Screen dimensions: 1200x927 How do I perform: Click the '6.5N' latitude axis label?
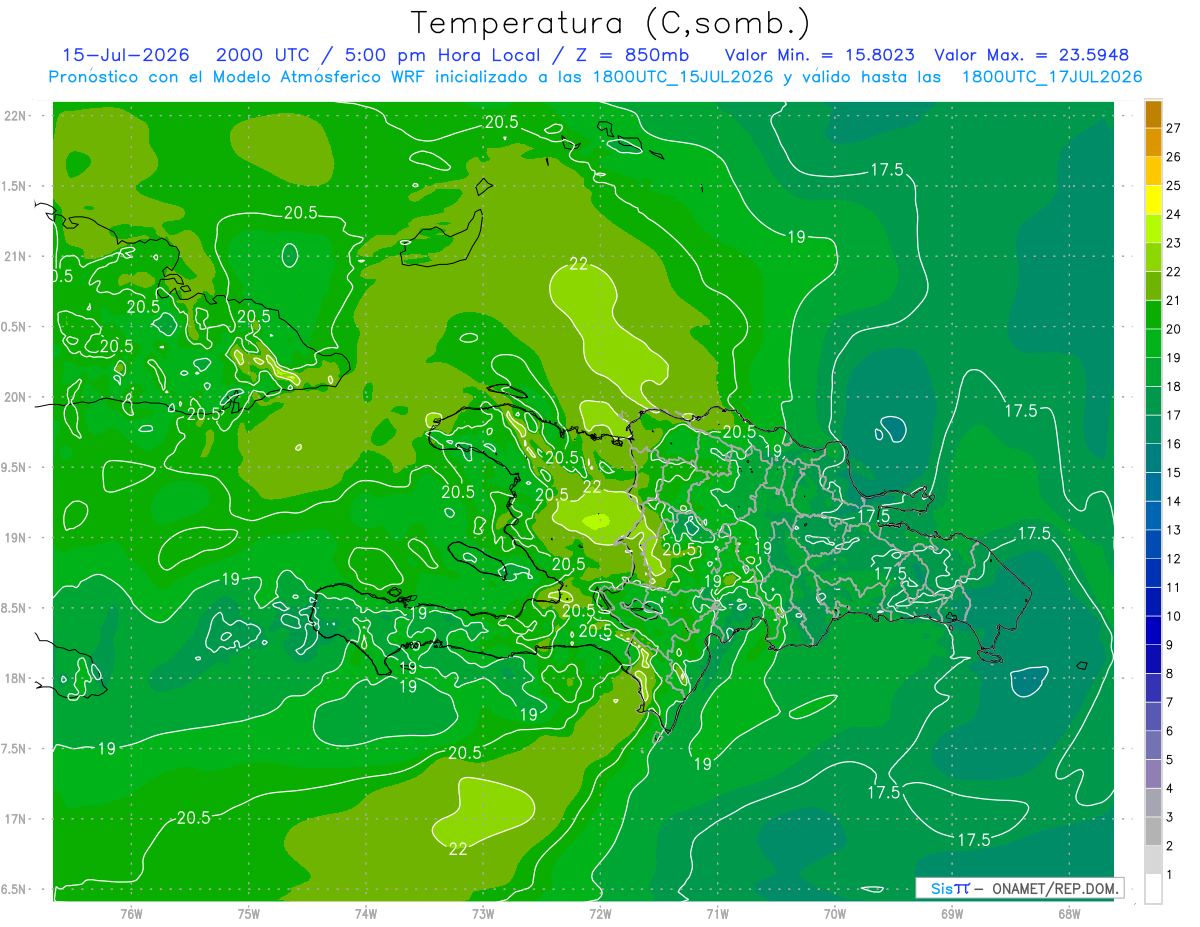pos(15,889)
